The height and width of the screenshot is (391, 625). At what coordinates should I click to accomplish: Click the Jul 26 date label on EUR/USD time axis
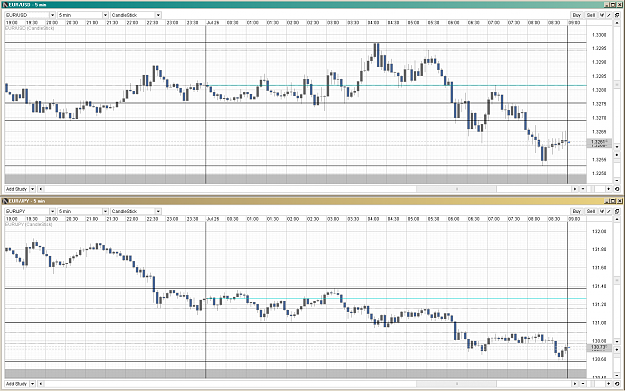(x=213, y=23)
